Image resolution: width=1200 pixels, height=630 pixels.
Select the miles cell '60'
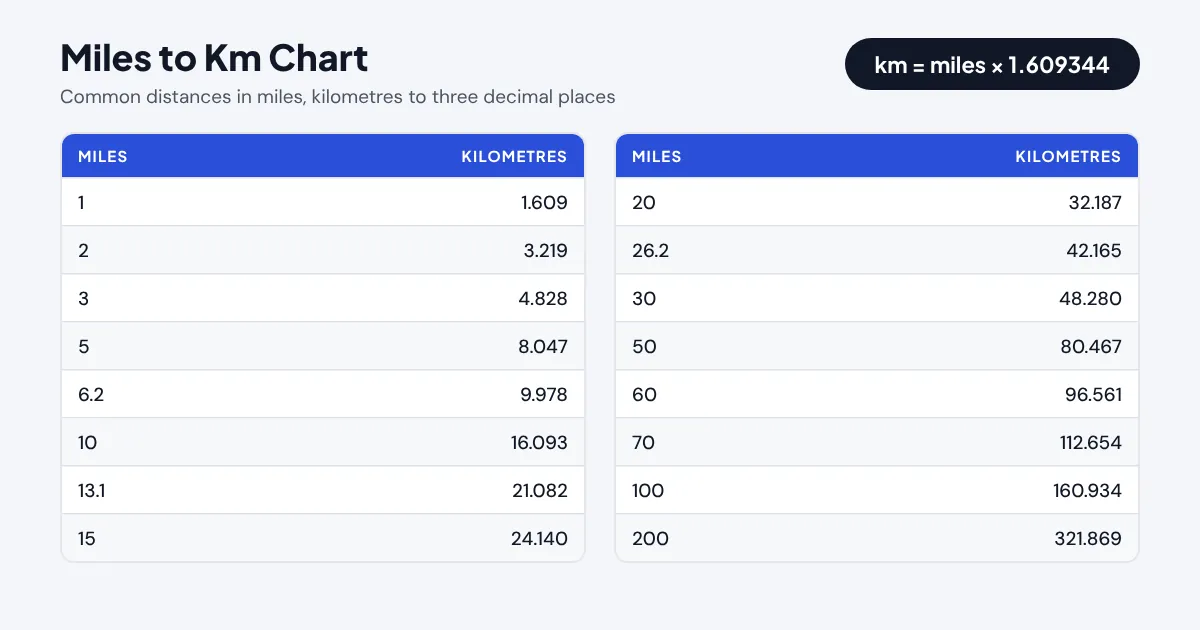coord(644,394)
